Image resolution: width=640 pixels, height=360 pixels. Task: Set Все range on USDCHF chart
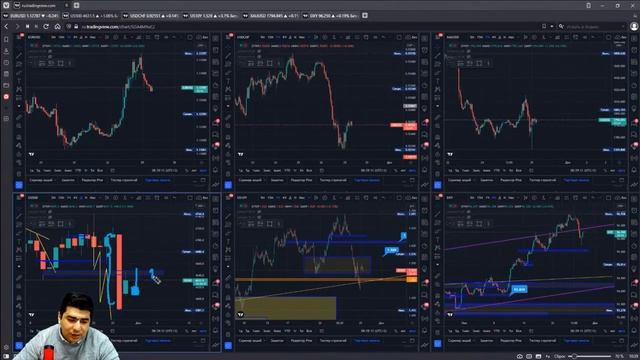pyautogui.click(x=309, y=170)
